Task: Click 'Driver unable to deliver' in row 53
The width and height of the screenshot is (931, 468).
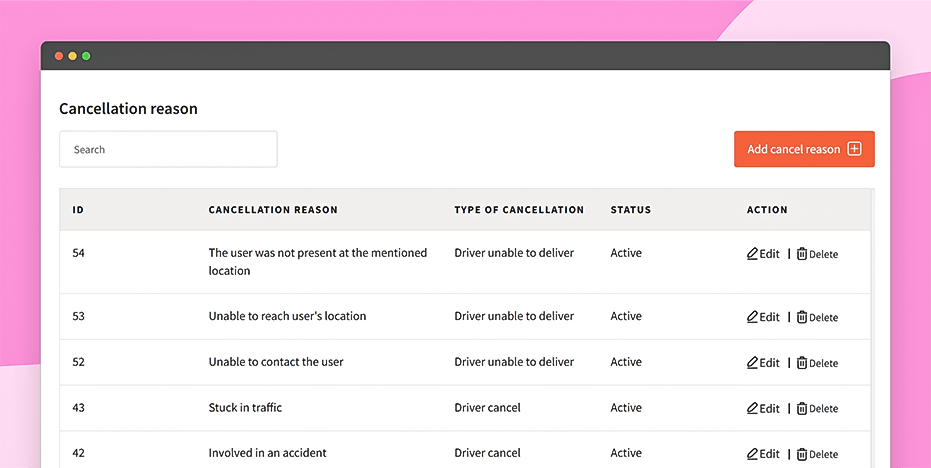Action: [514, 316]
